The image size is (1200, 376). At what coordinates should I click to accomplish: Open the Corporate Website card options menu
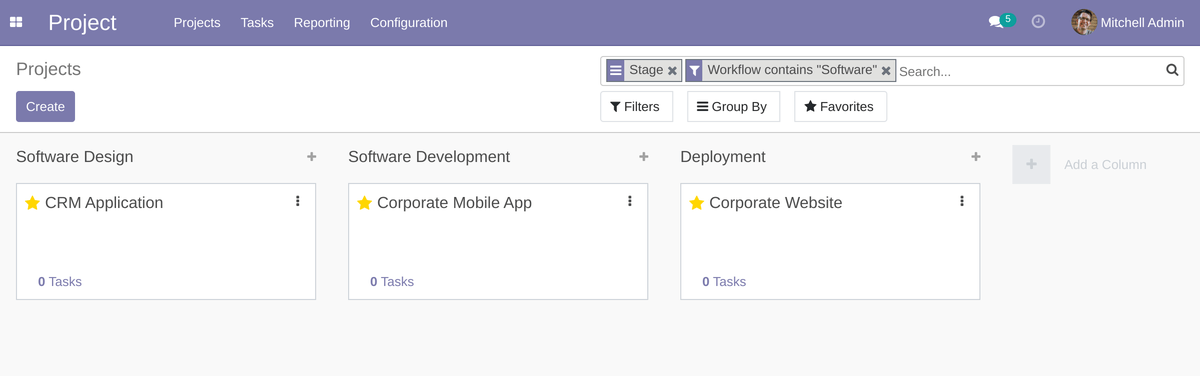pyautogui.click(x=961, y=201)
